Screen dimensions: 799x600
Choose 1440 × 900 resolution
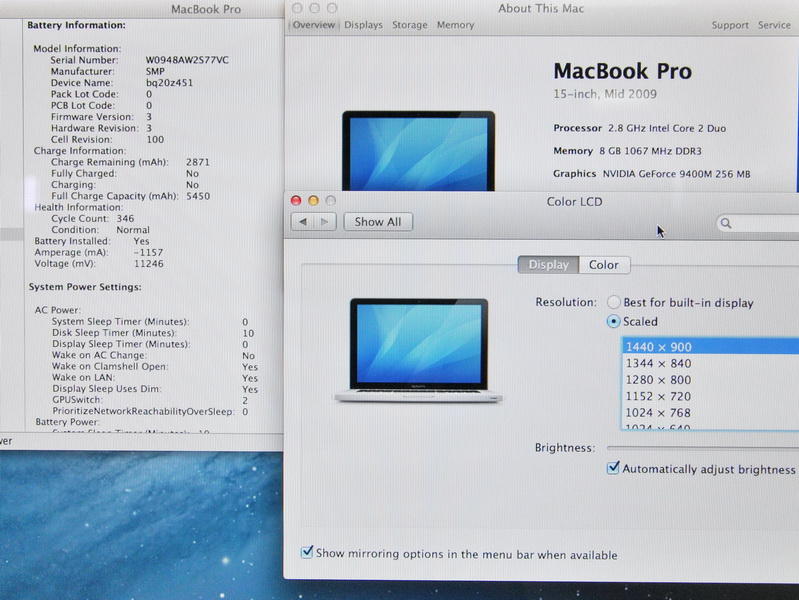point(710,347)
